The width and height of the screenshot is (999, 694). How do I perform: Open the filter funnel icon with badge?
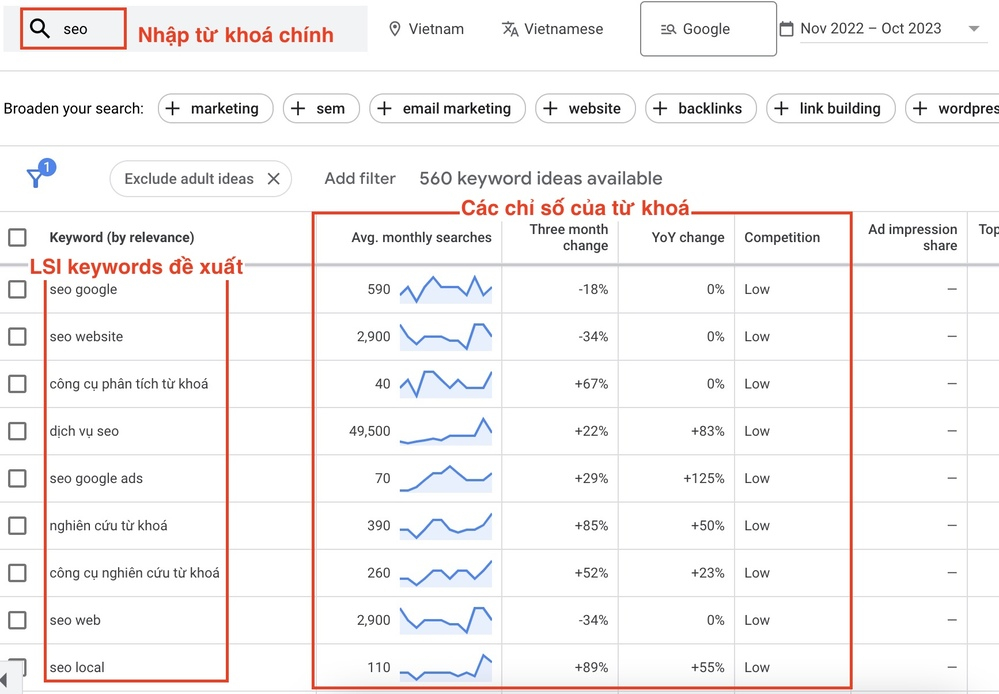point(40,173)
